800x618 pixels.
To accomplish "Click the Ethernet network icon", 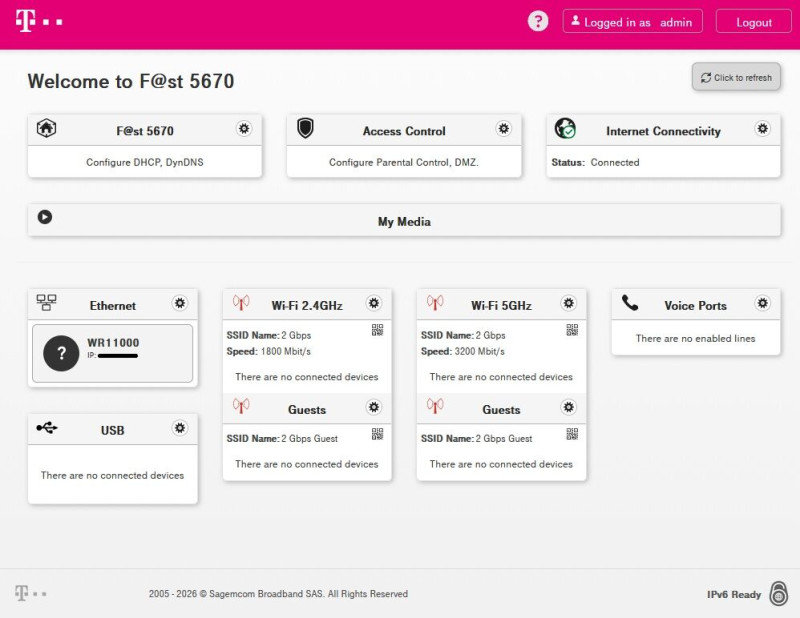I will point(46,302).
